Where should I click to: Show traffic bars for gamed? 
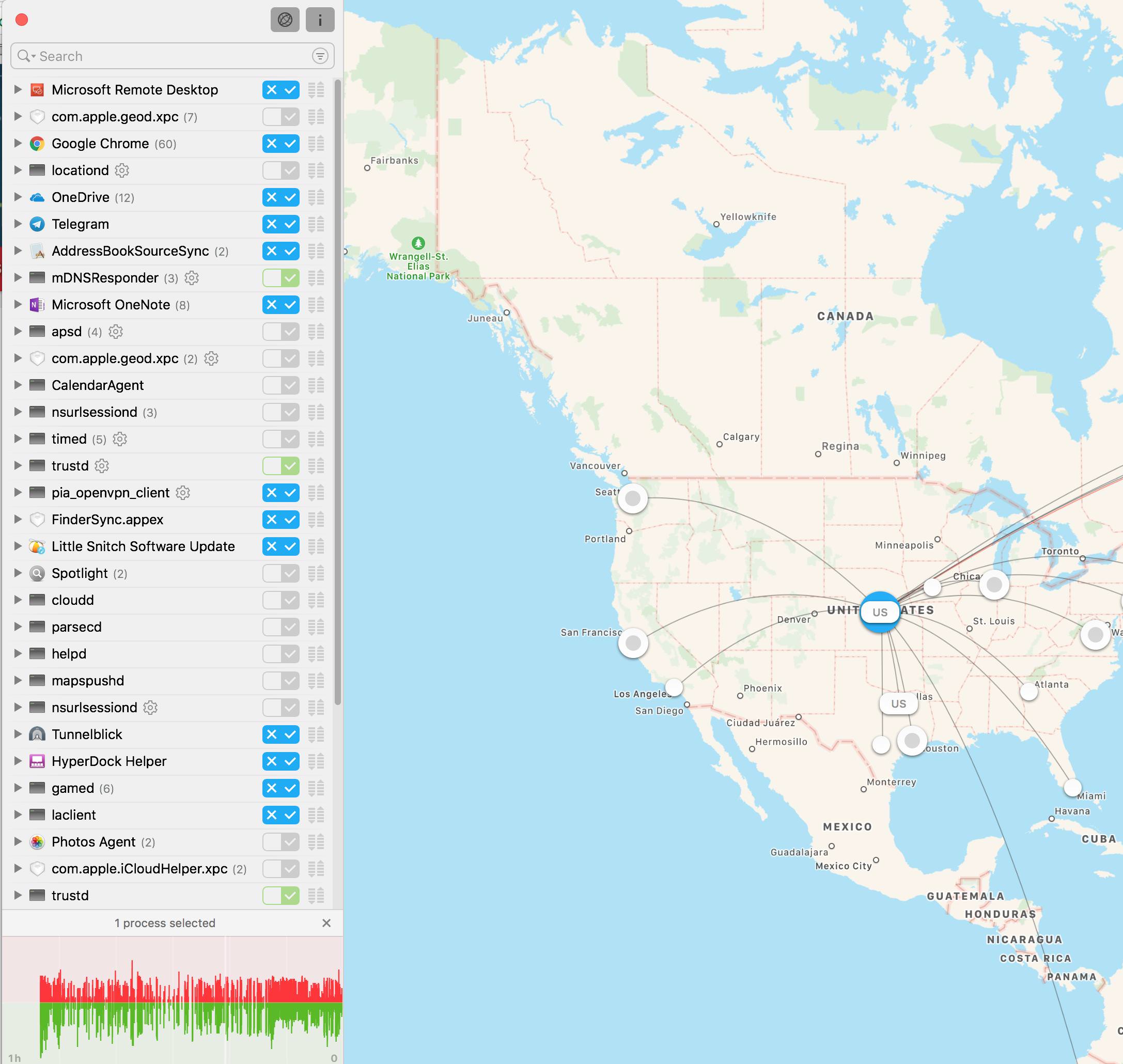click(x=316, y=788)
